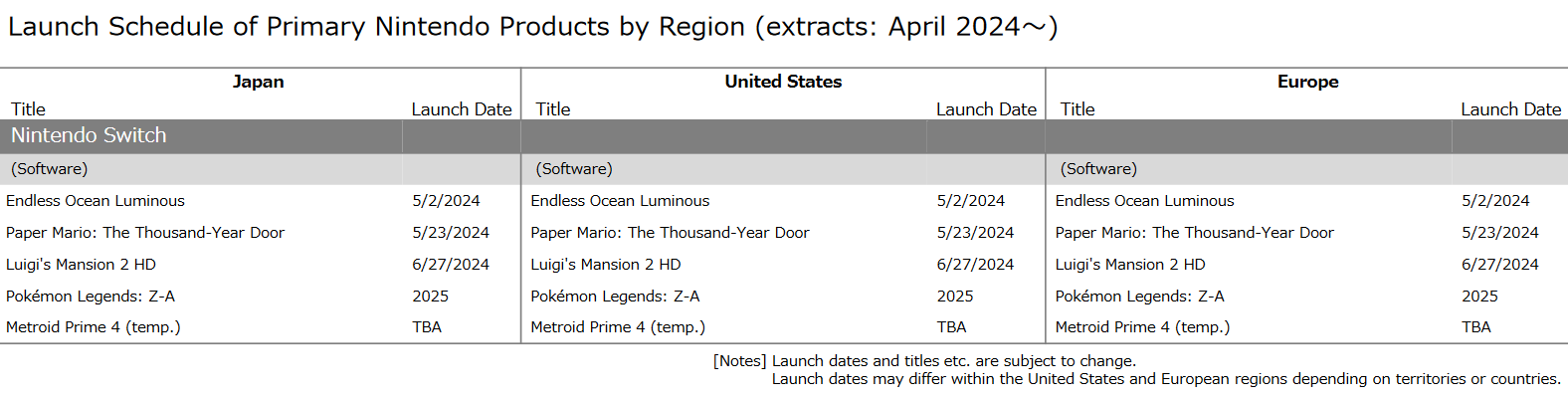The width and height of the screenshot is (1568, 399).
Task: Click the Japan region header
Action: [259, 82]
